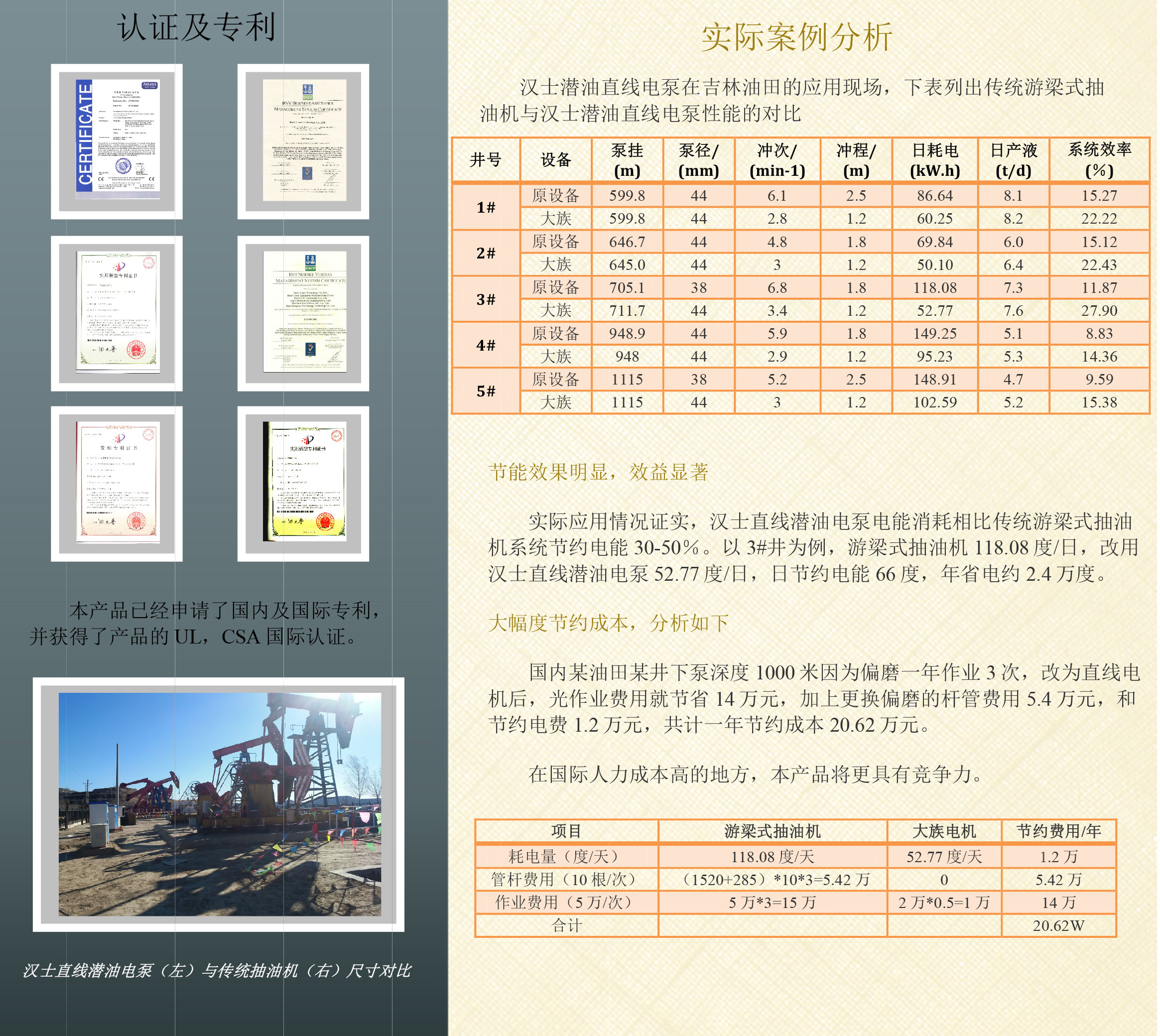Select the 5# well row label
Viewport: 1160px width, 1036px height.
pyautogui.click(x=486, y=391)
